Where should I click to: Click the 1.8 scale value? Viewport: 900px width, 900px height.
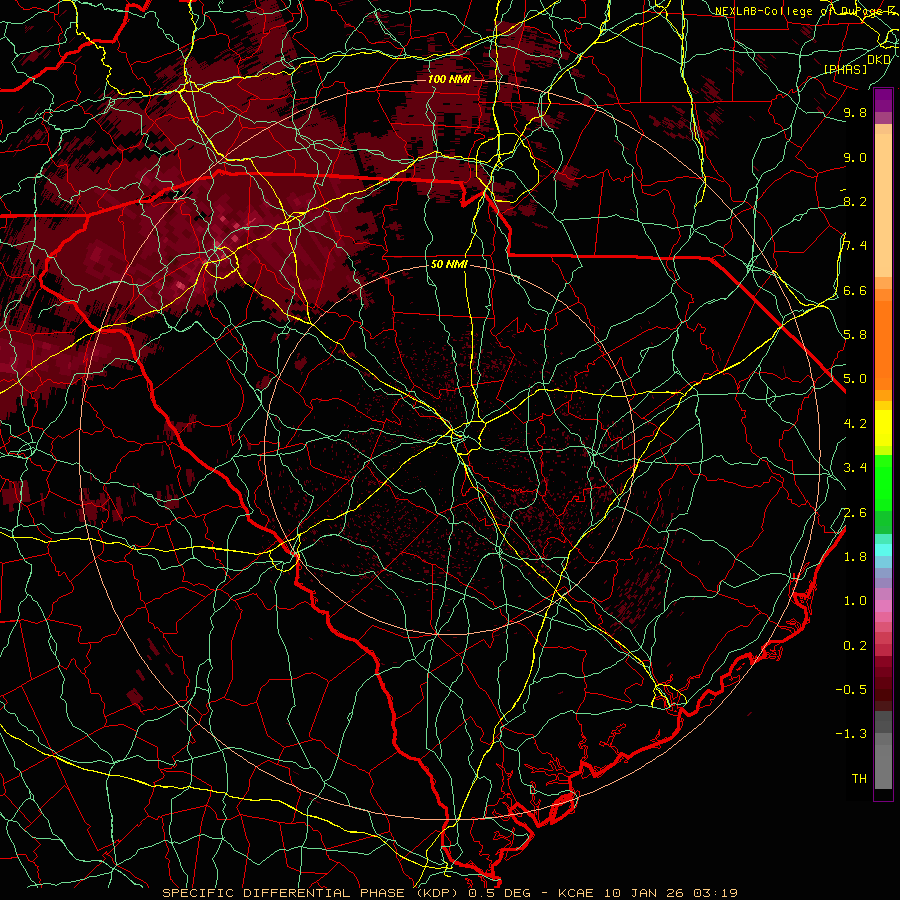855,557
